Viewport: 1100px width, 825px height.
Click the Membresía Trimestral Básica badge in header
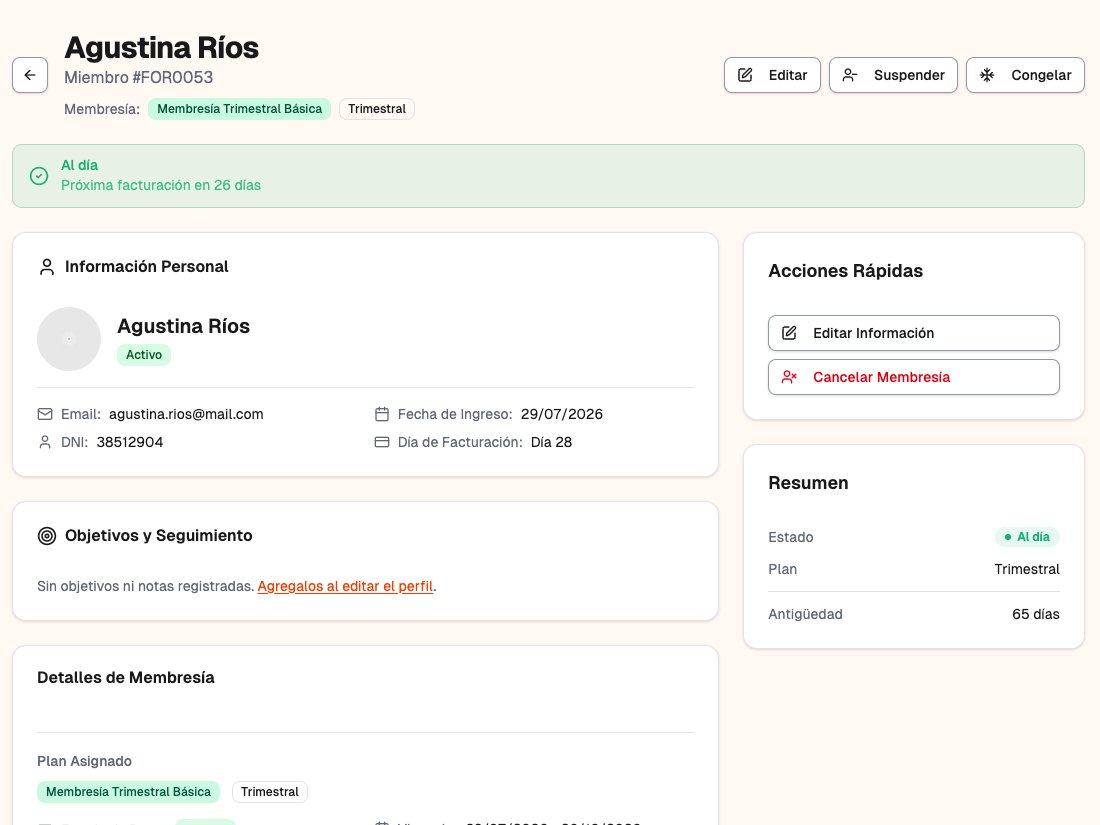coord(239,109)
